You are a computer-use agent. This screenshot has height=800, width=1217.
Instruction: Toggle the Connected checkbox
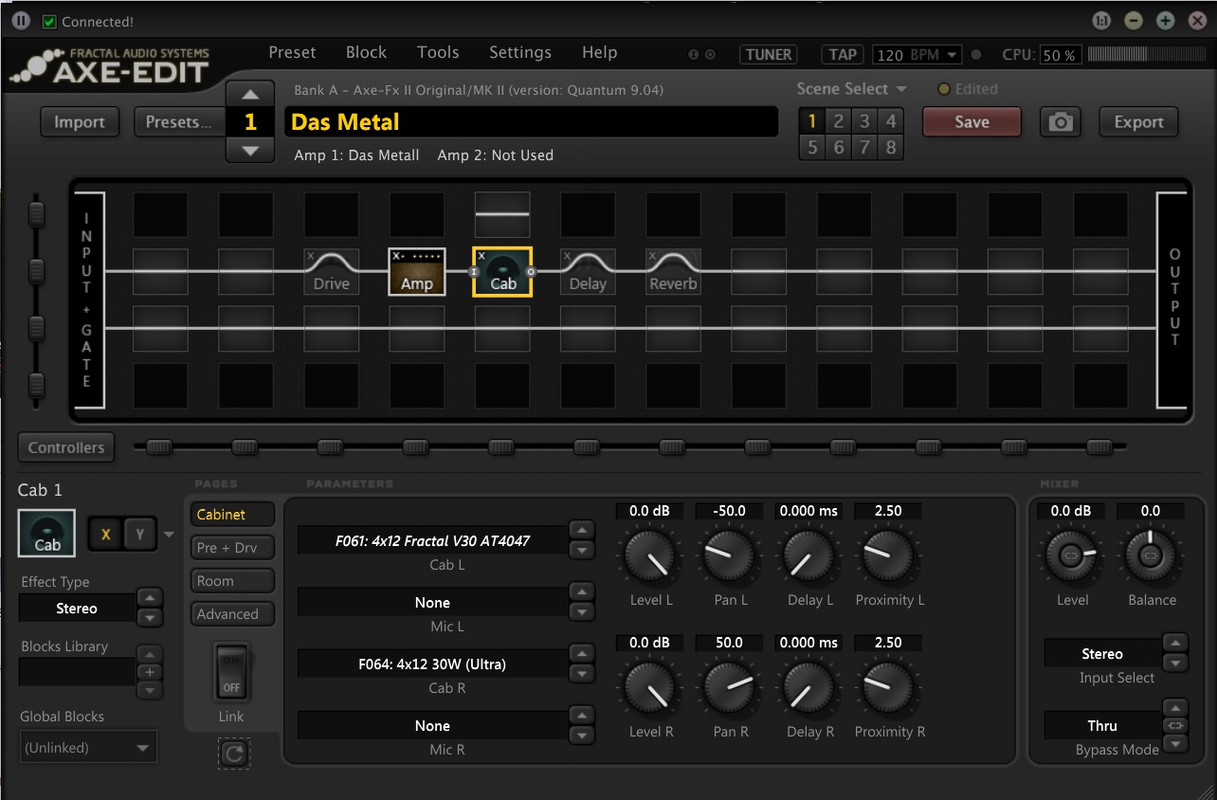click(x=50, y=21)
